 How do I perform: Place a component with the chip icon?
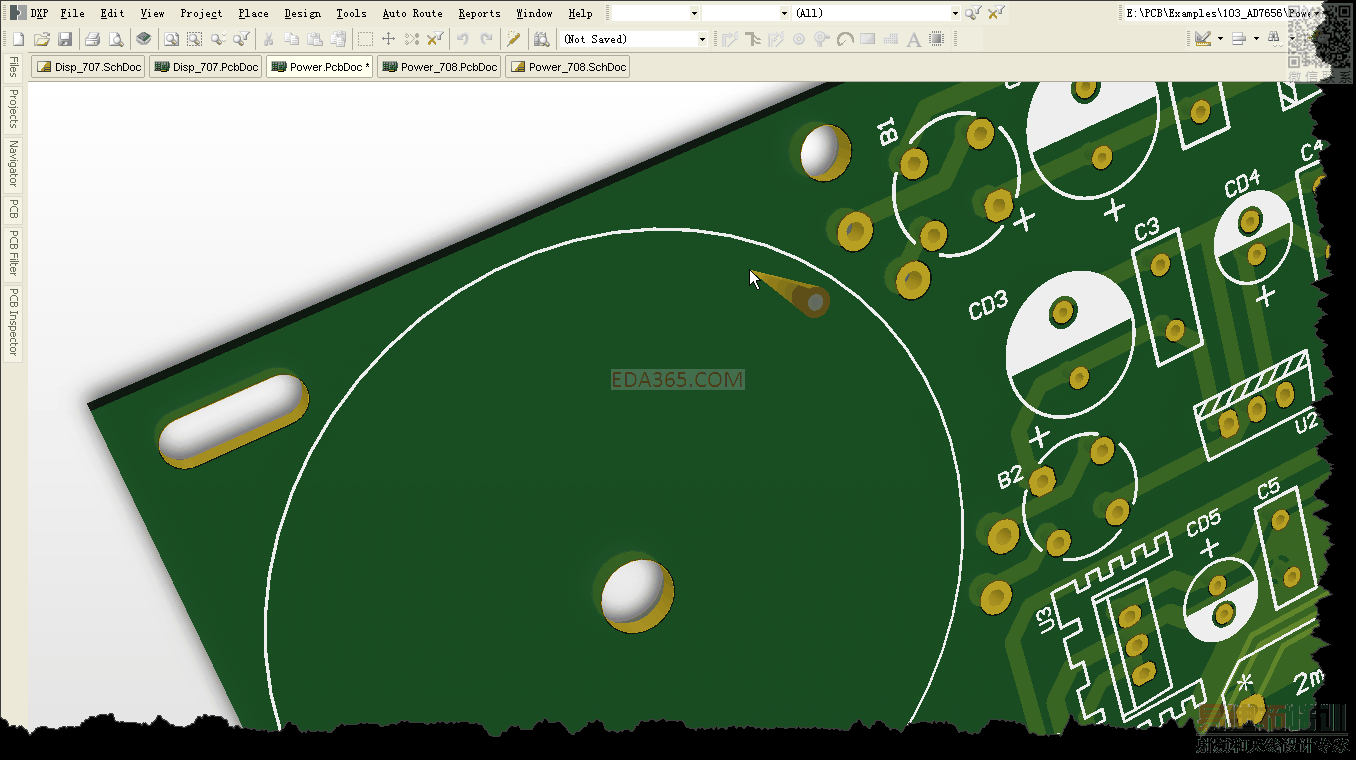coord(937,39)
